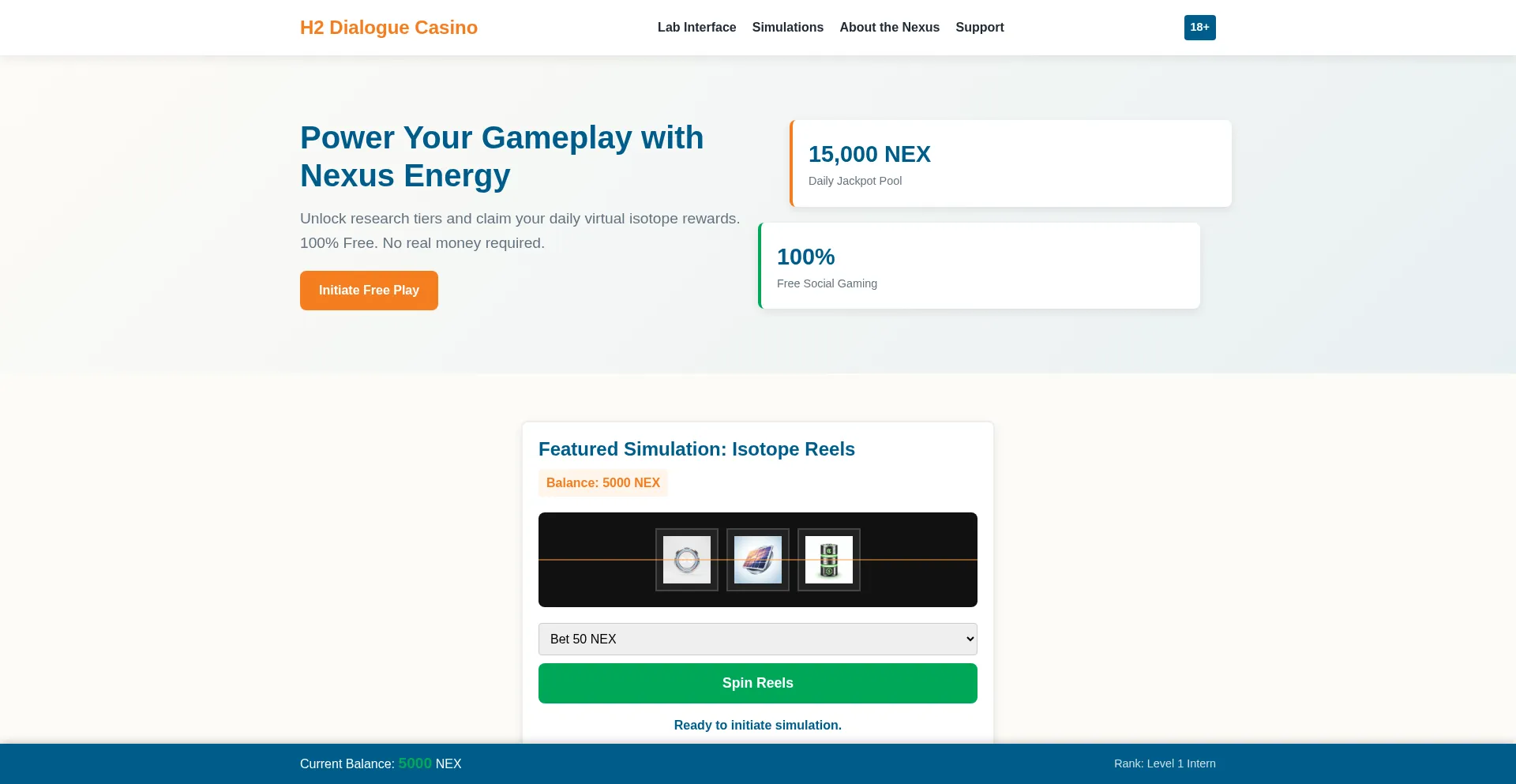Image resolution: width=1516 pixels, height=784 pixels.
Task: Select the 15,000 NEX jackpot card
Action: click(x=1011, y=163)
